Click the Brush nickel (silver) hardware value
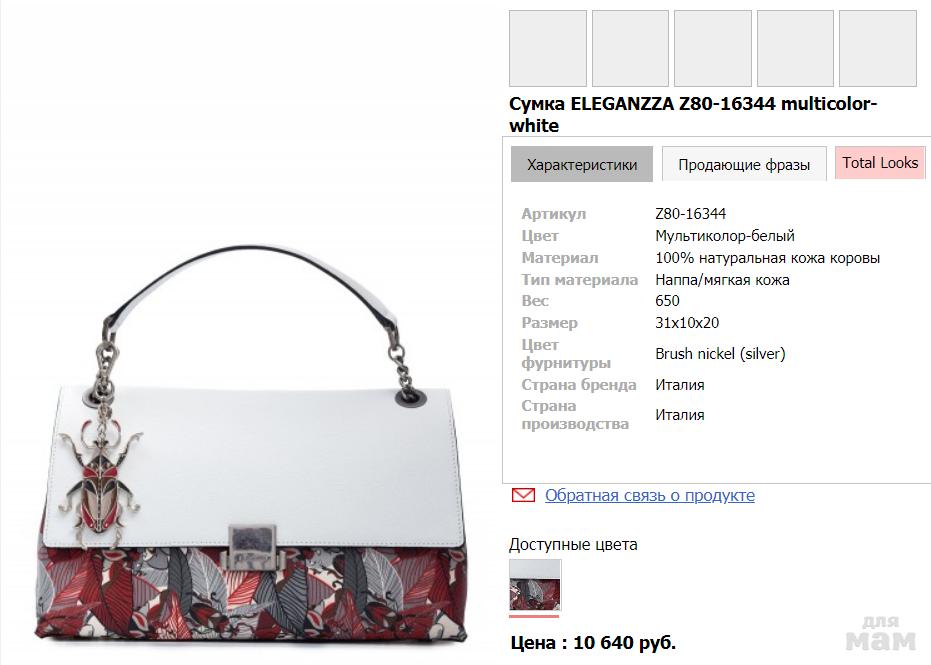 tap(720, 354)
